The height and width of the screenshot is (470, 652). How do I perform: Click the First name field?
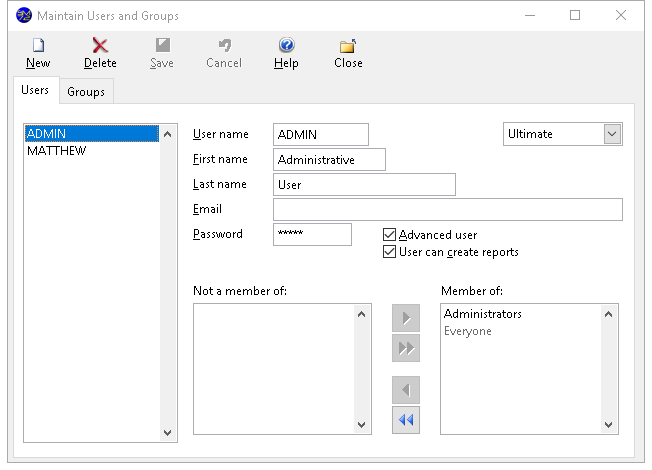tap(329, 160)
